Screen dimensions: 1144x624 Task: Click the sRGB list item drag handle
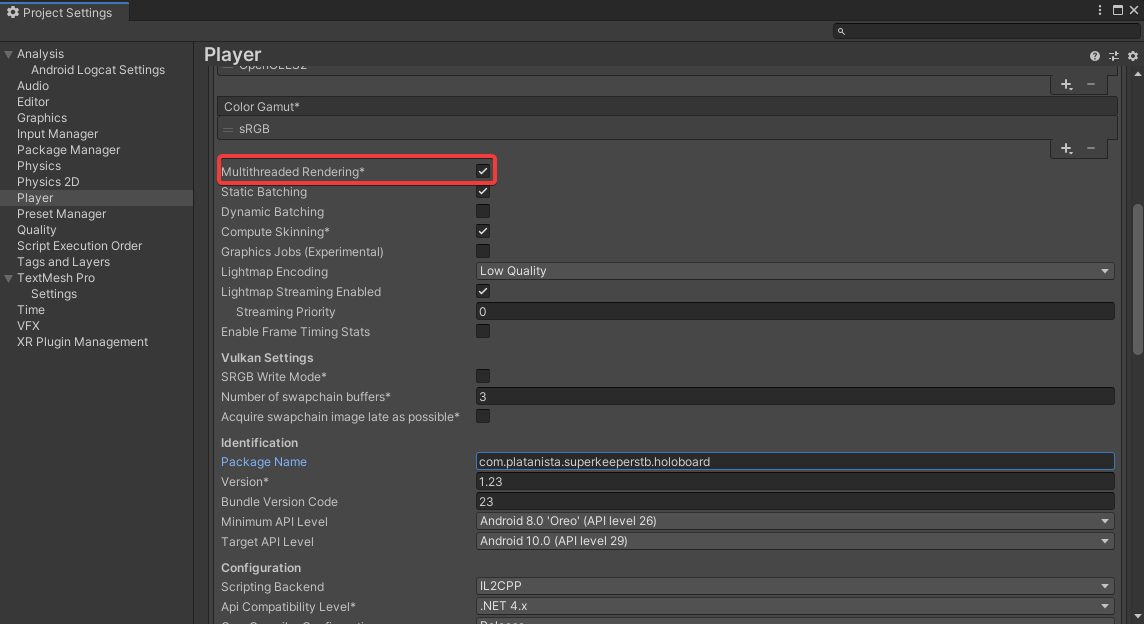228,129
